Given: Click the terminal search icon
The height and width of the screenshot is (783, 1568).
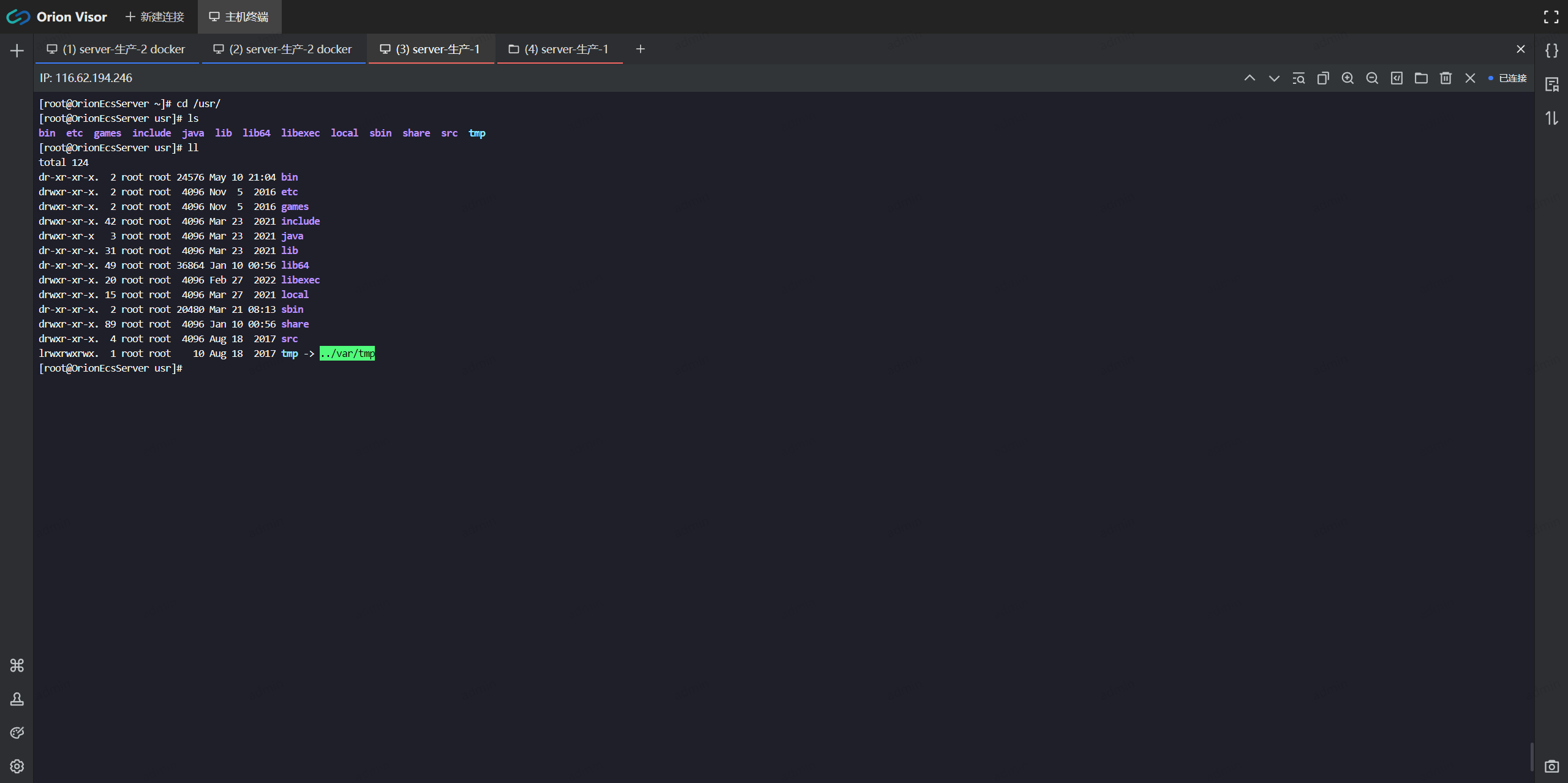Looking at the screenshot, I should [1298, 78].
